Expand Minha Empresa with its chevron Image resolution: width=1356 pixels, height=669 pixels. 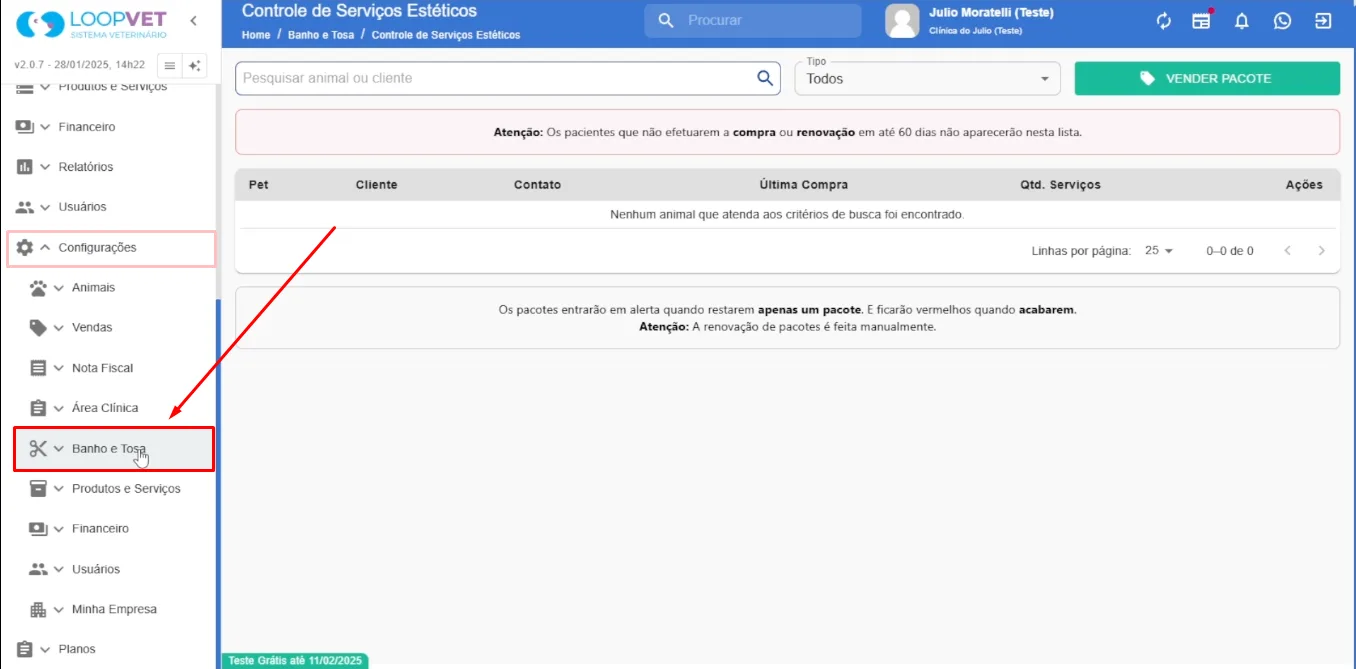tap(59, 609)
